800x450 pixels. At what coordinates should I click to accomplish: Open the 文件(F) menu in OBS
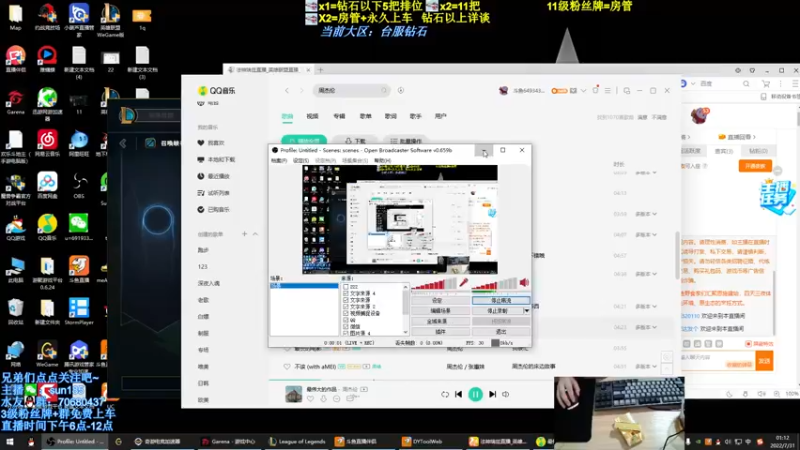[279, 161]
